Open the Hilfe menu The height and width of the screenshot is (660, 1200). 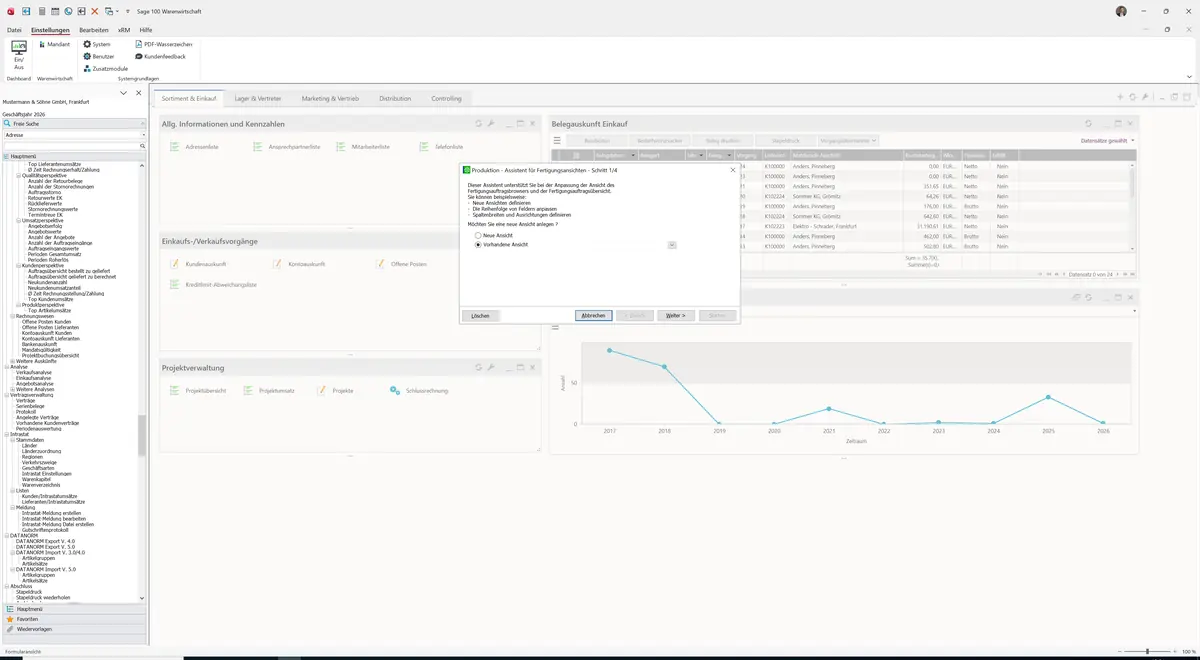coord(146,30)
